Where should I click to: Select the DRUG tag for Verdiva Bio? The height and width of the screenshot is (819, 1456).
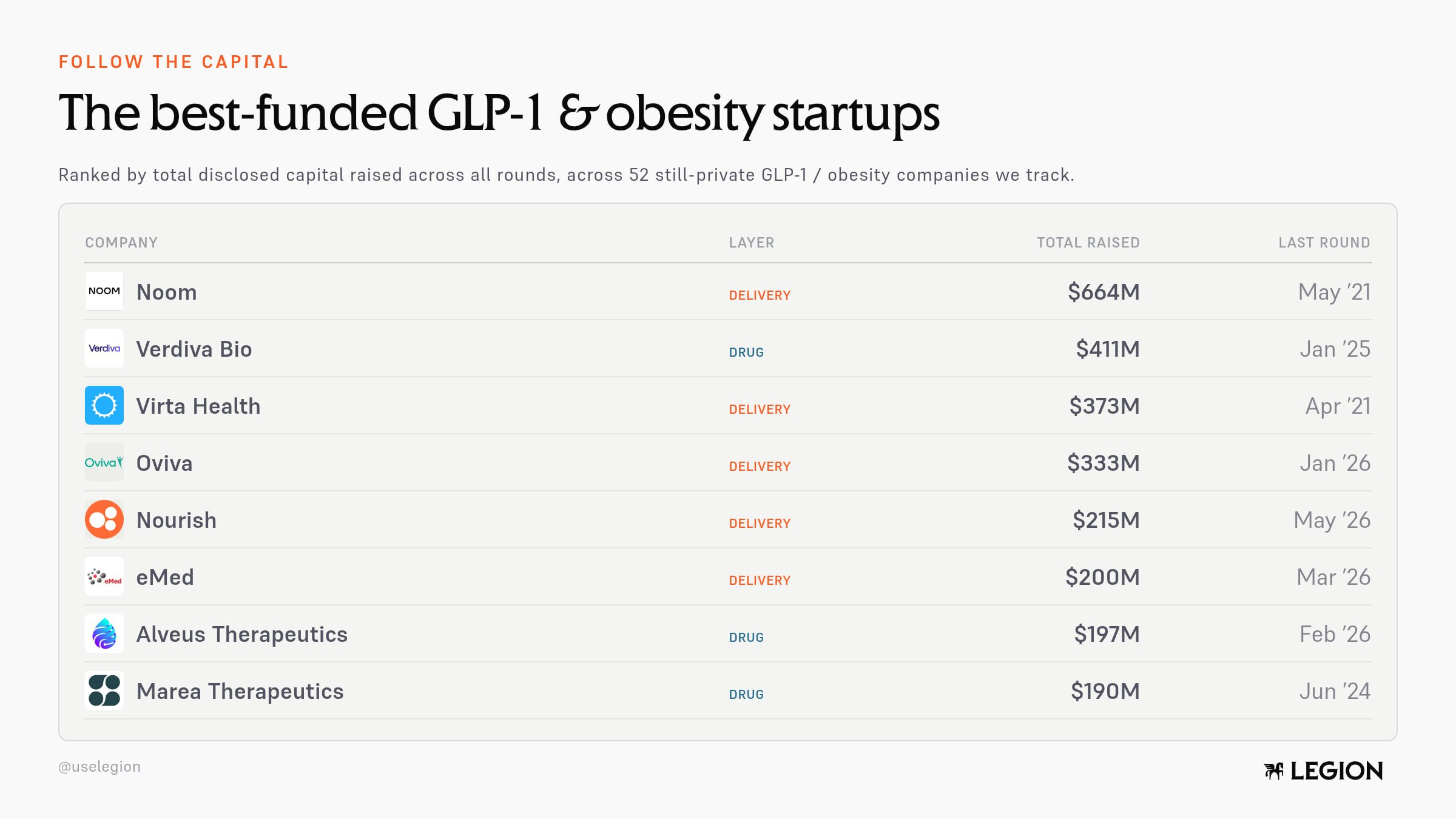point(746,352)
